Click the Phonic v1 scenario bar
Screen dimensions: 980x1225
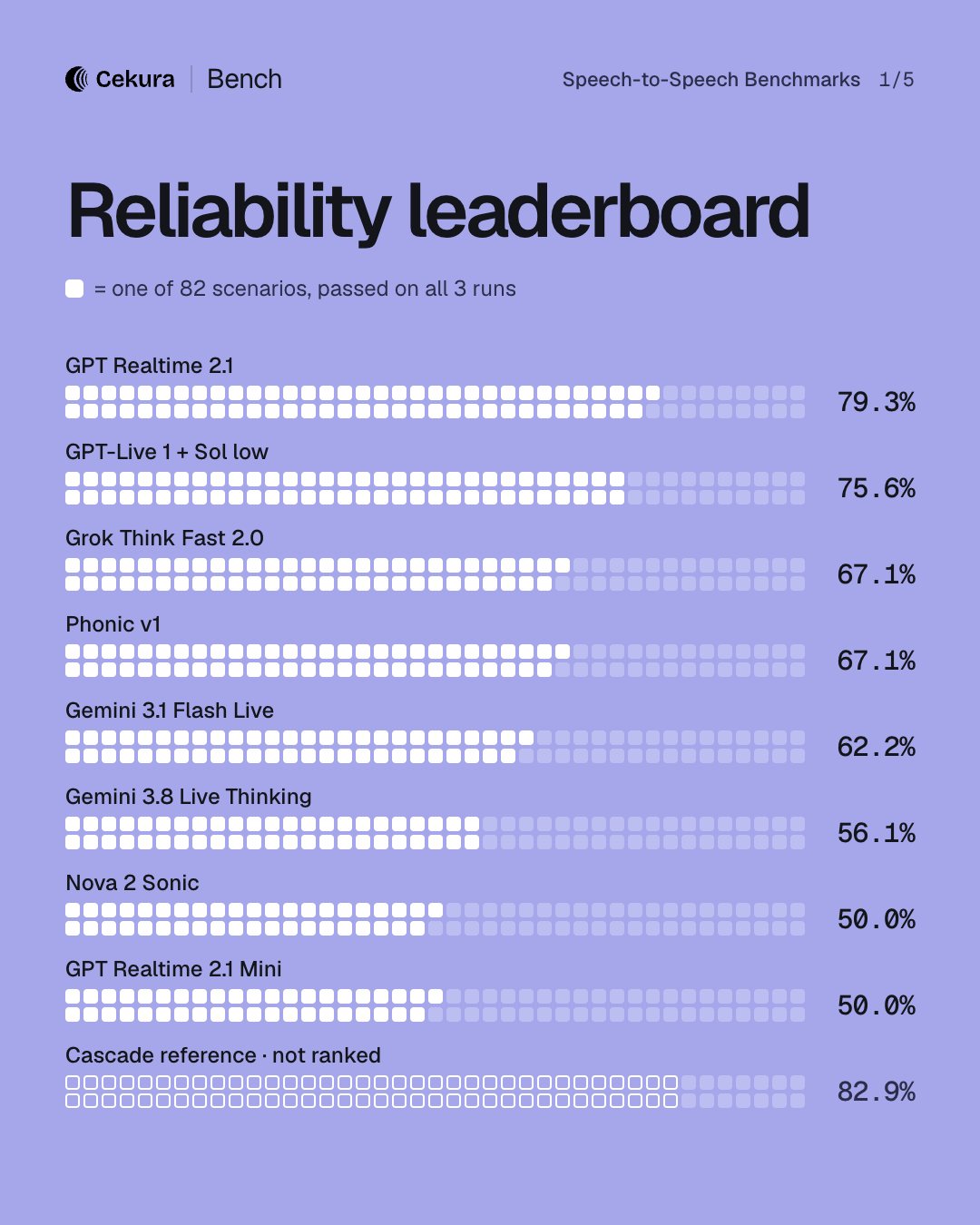[x=435, y=661]
